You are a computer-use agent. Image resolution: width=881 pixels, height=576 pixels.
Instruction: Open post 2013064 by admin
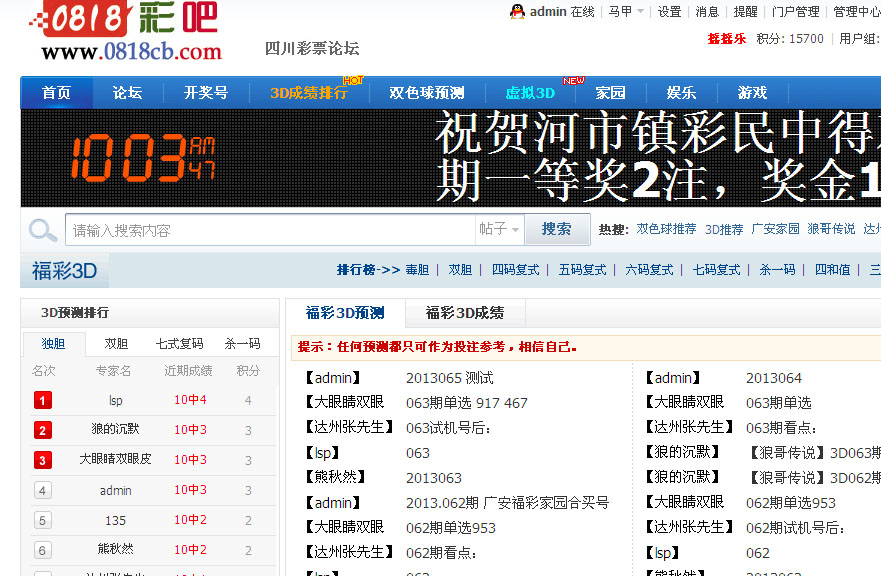tap(774, 378)
